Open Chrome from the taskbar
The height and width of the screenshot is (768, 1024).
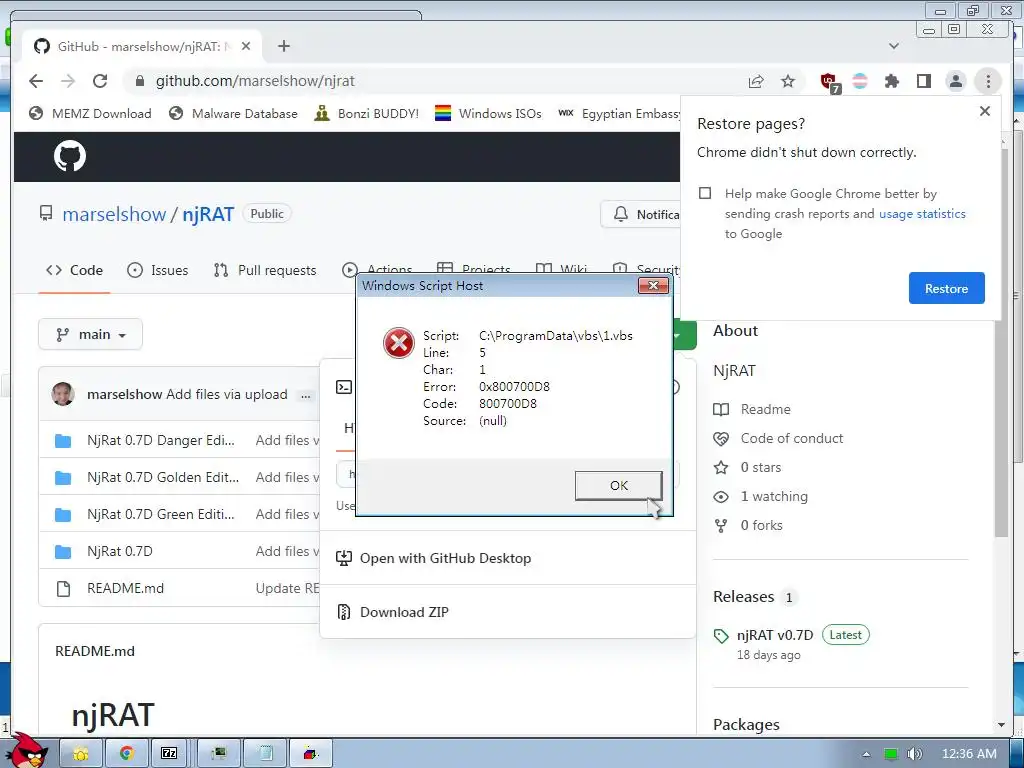126,753
